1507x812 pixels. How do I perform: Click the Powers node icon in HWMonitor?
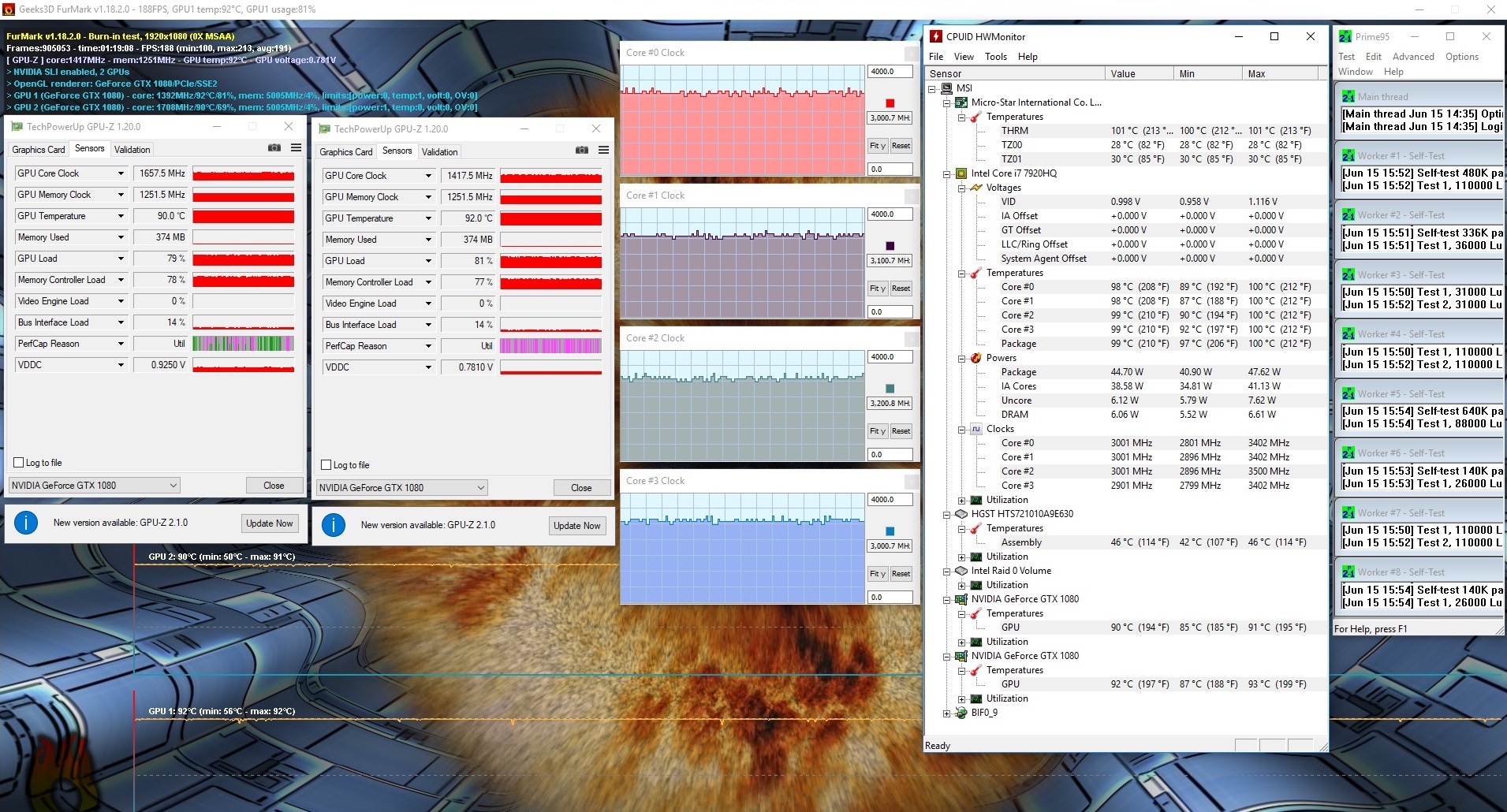point(976,358)
